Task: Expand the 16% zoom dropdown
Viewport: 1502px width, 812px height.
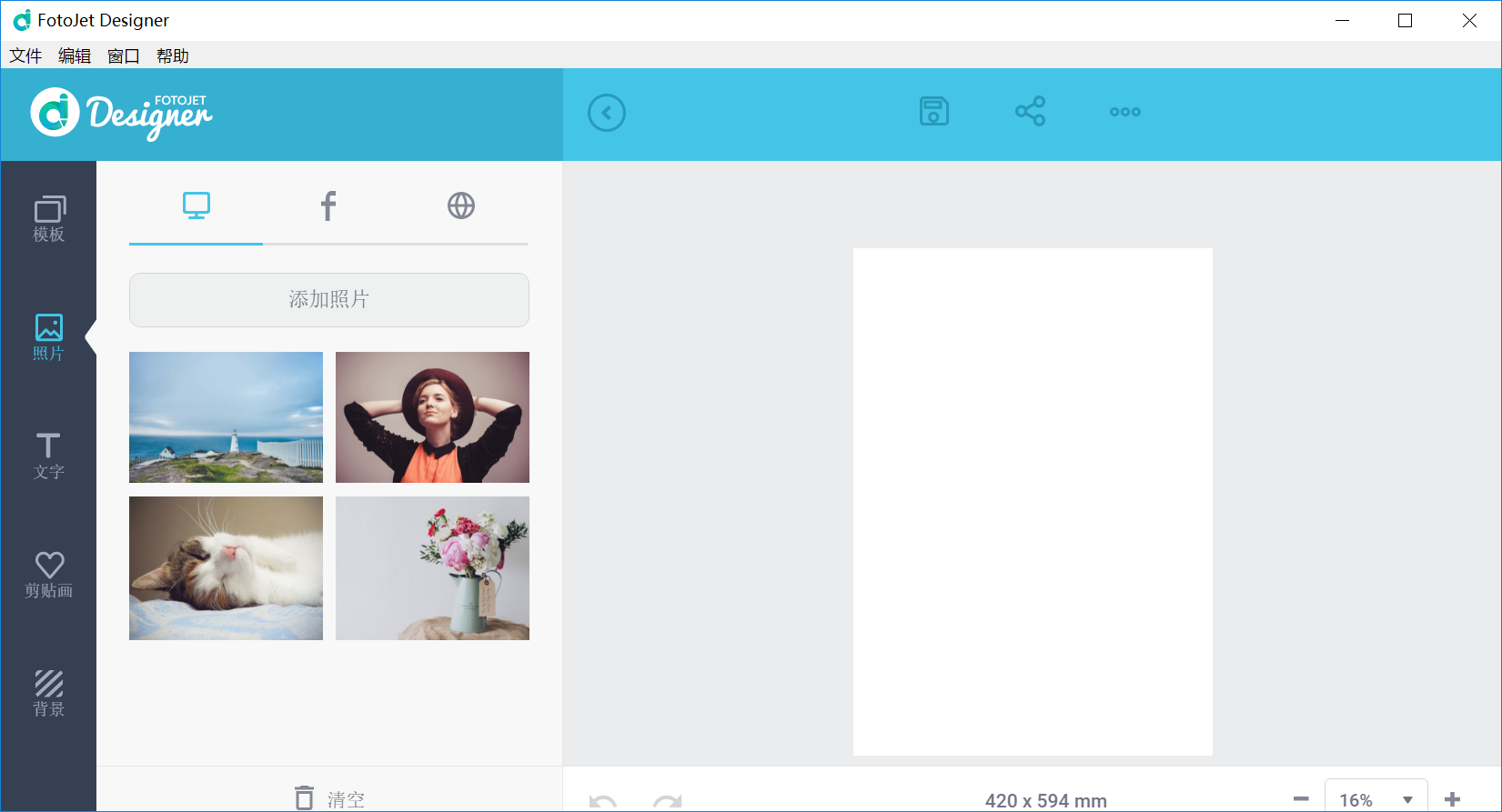Action: point(1376,799)
